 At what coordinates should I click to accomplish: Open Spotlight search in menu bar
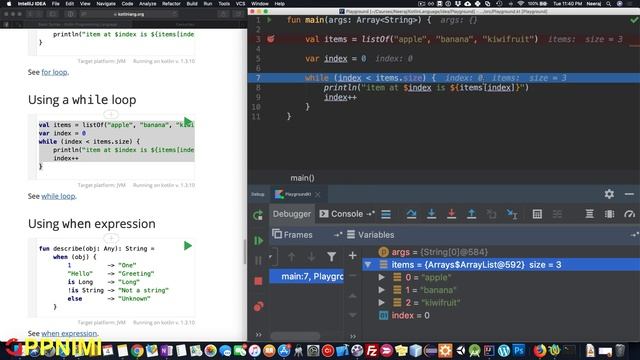(609, 4)
